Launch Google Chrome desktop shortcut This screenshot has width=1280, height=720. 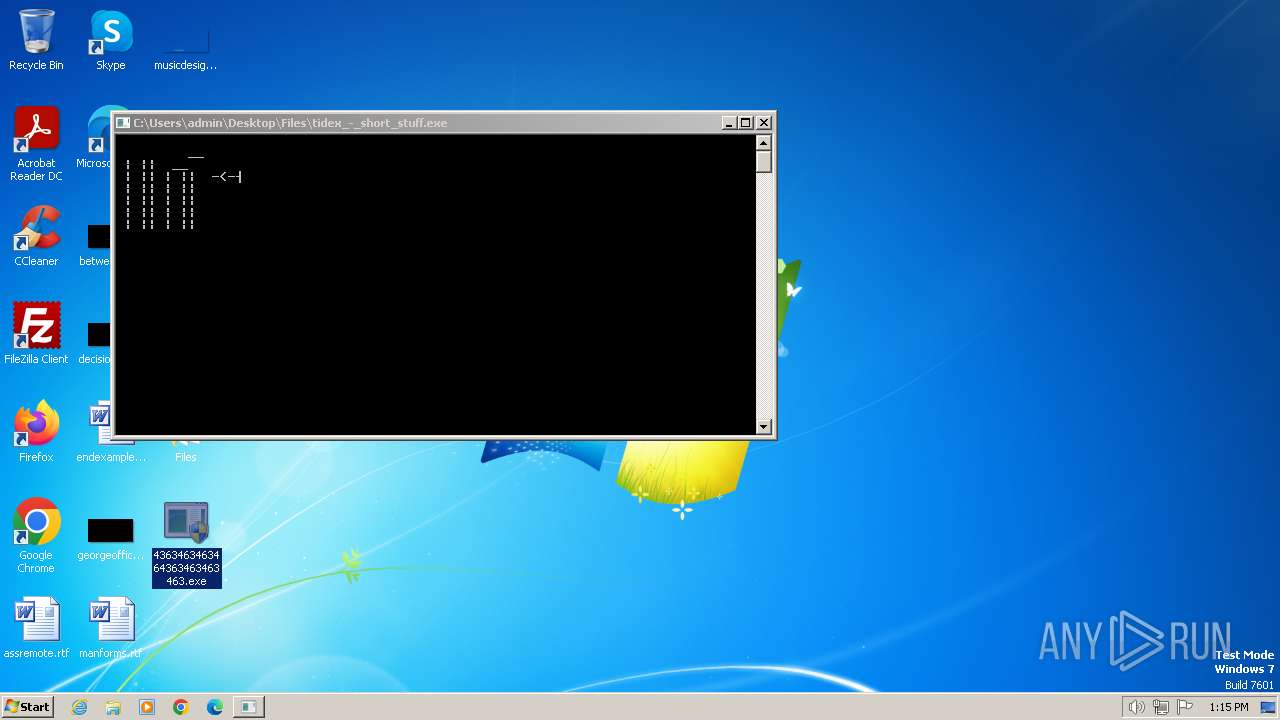click(x=36, y=535)
